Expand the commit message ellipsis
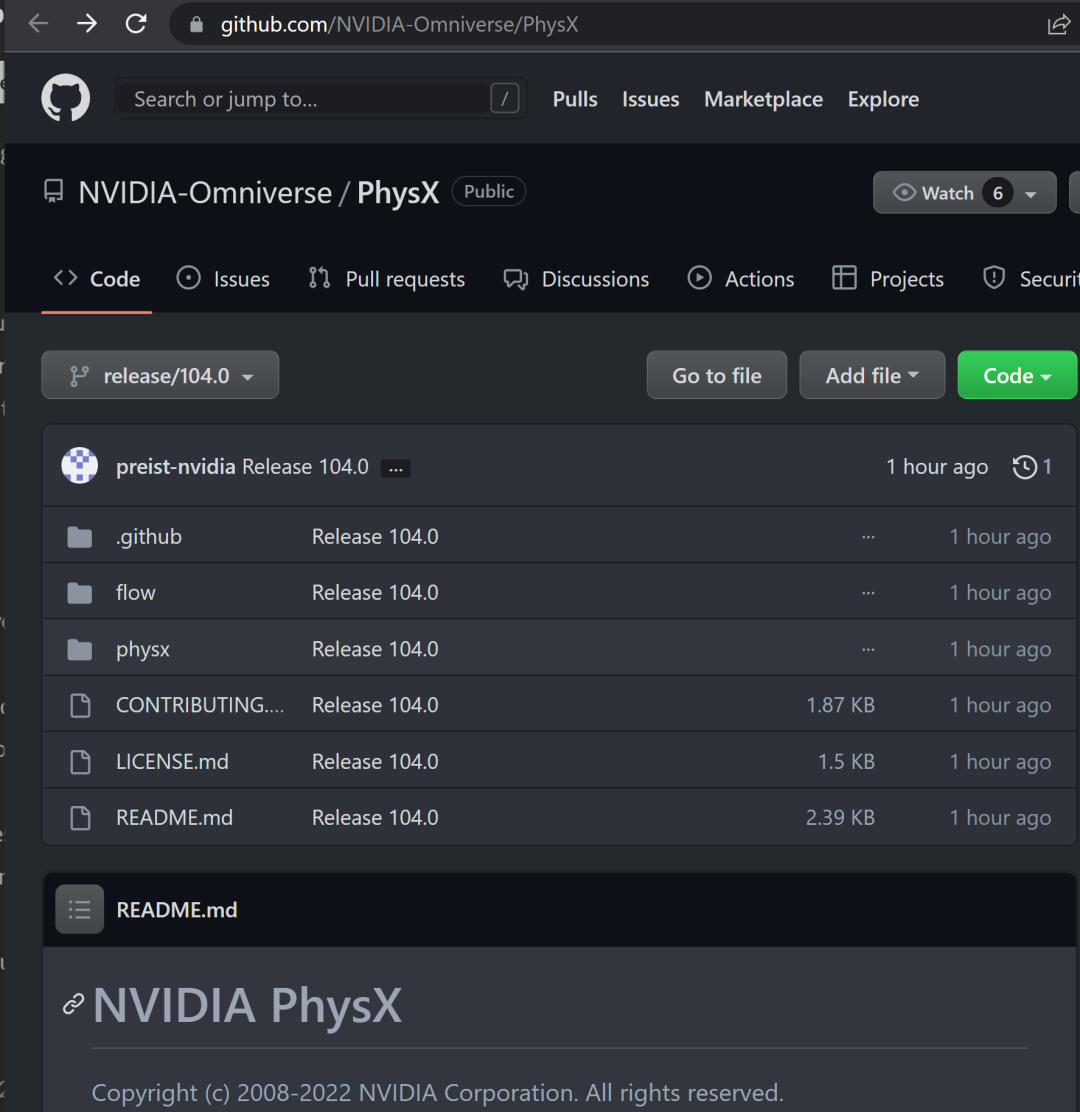The image size is (1080, 1112). 396,467
